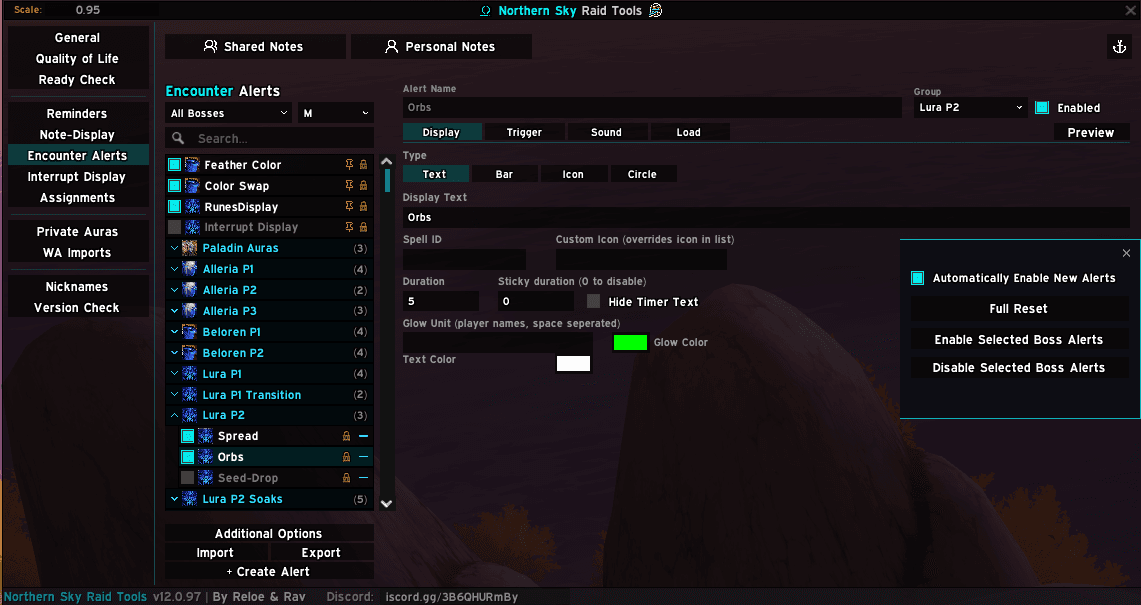This screenshot has width=1141, height=605.
Task: Click the Alleria P1 boss icon
Action: pyautogui.click(x=189, y=269)
